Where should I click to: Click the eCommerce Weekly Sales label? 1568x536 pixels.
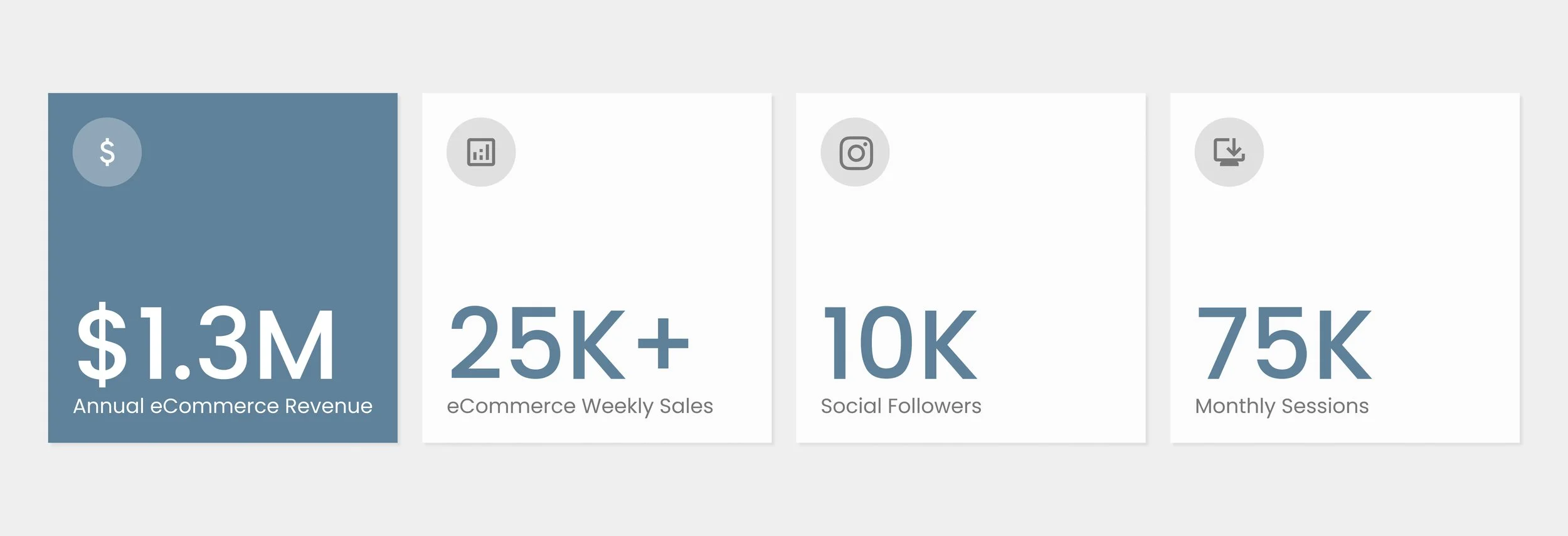[x=580, y=406]
